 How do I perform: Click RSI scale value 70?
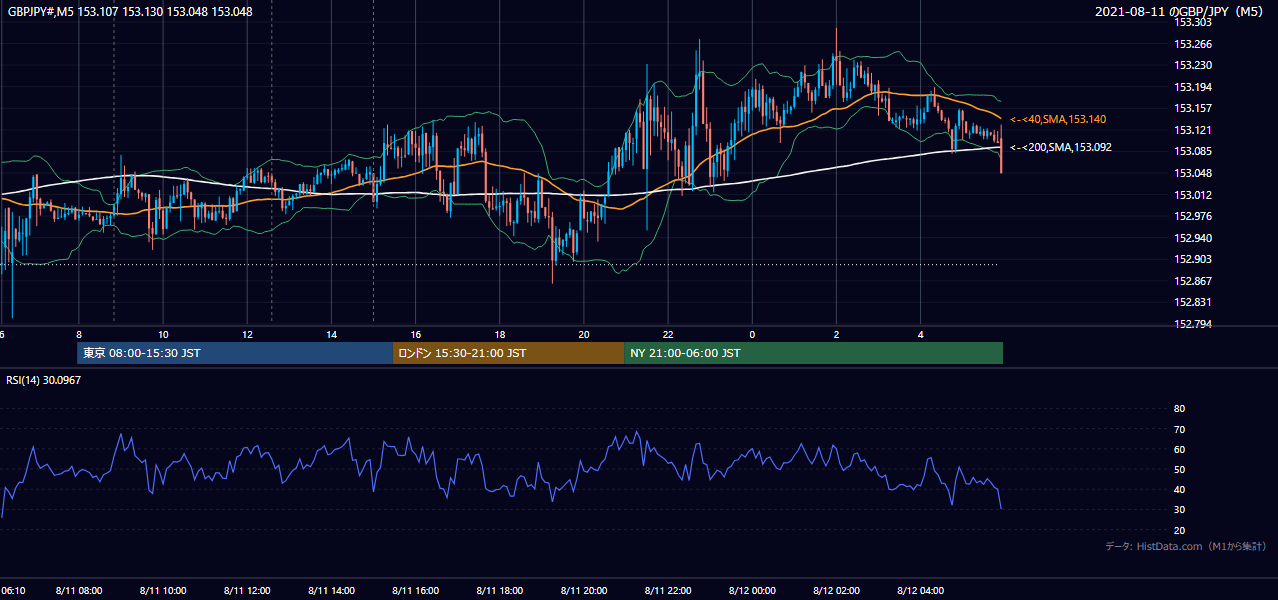tap(1179, 429)
